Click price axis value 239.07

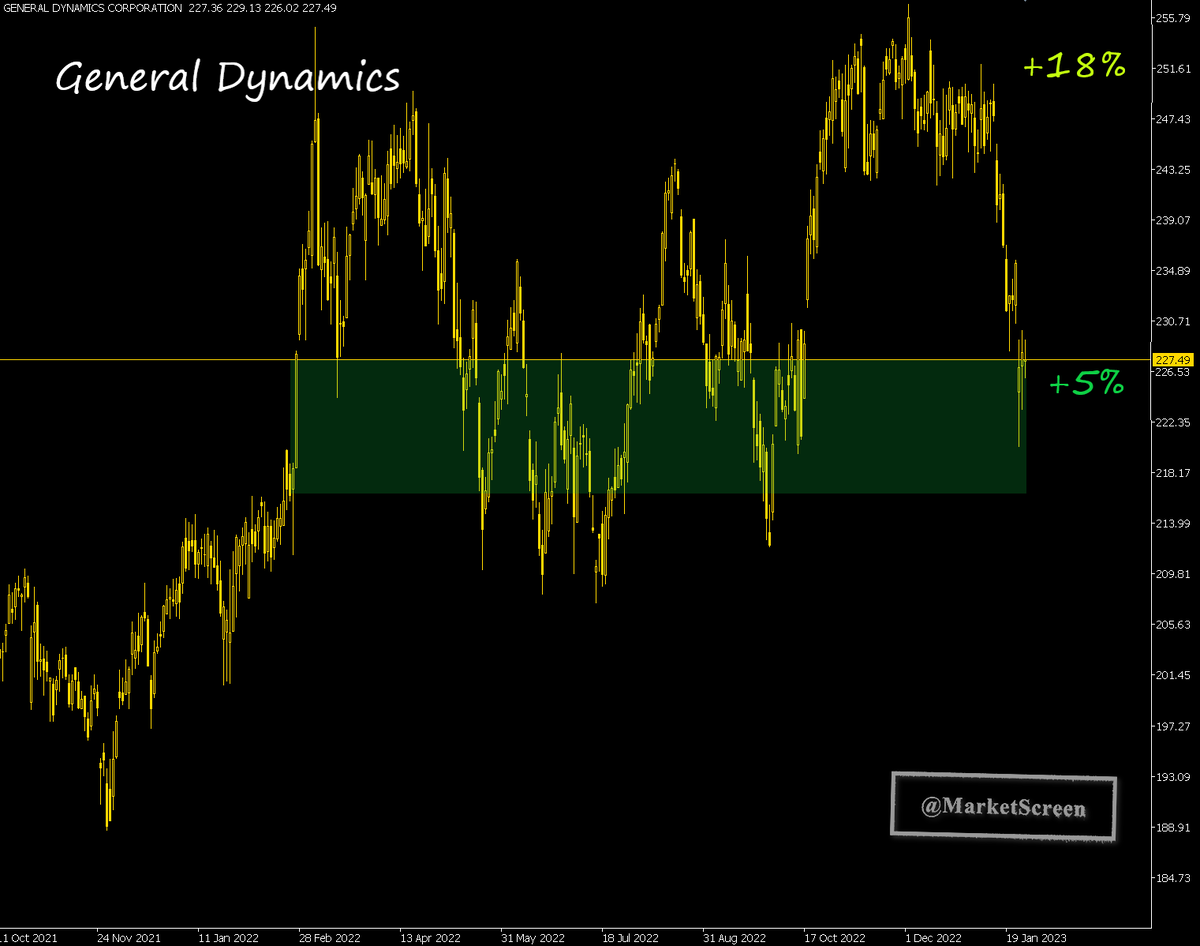click(x=1173, y=220)
